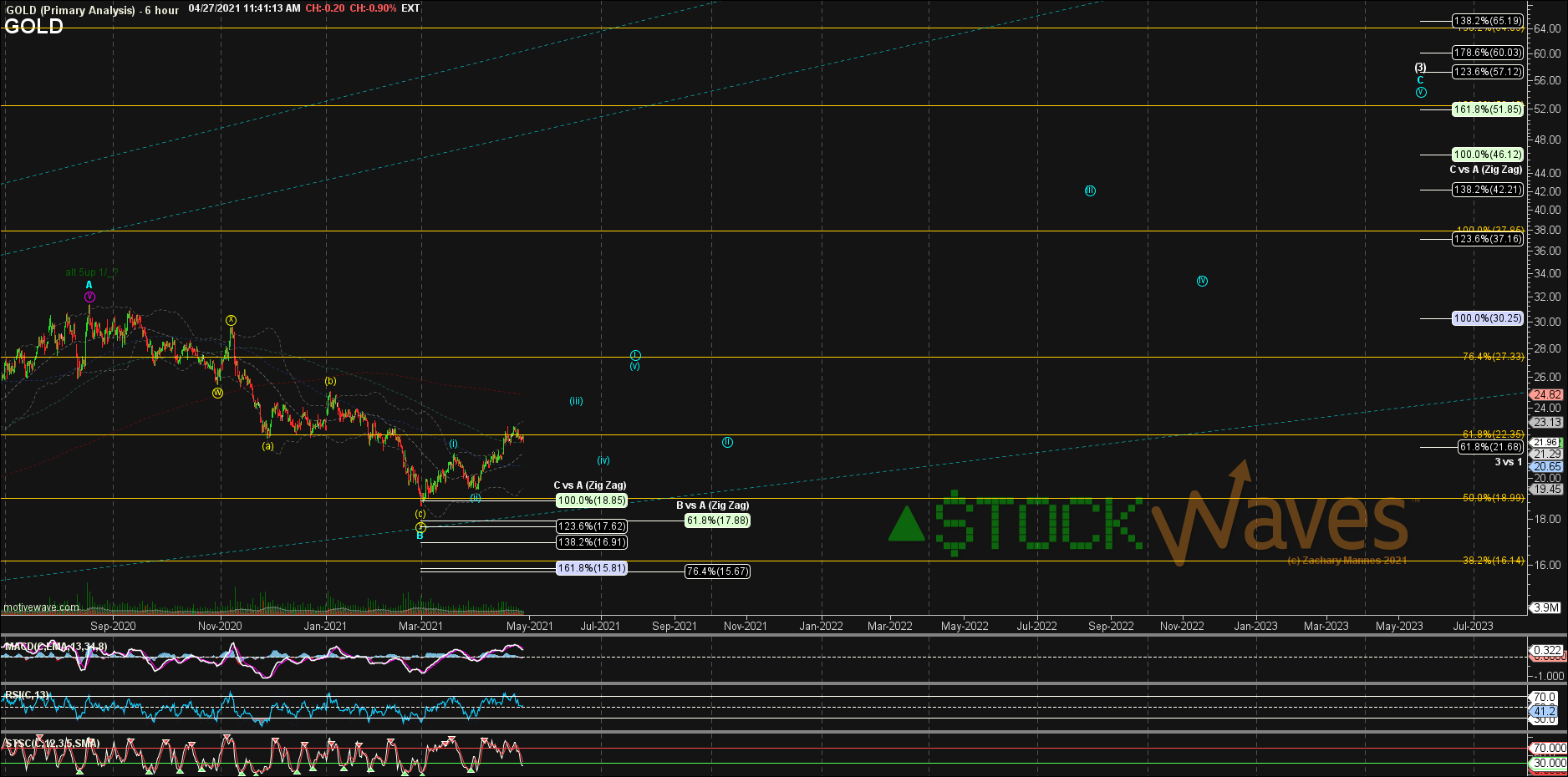Screen dimensions: 1568x777
Task: Select the 161.8%(51.85) Fibonacci level label
Action: coord(1487,109)
